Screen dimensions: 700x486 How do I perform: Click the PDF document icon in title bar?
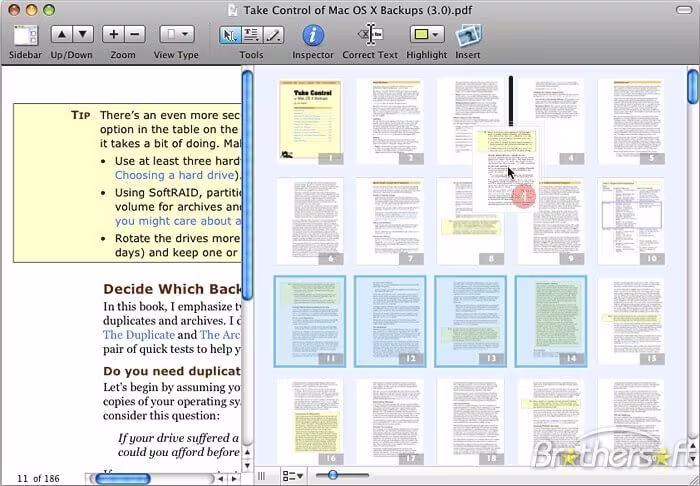pos(233,10)
